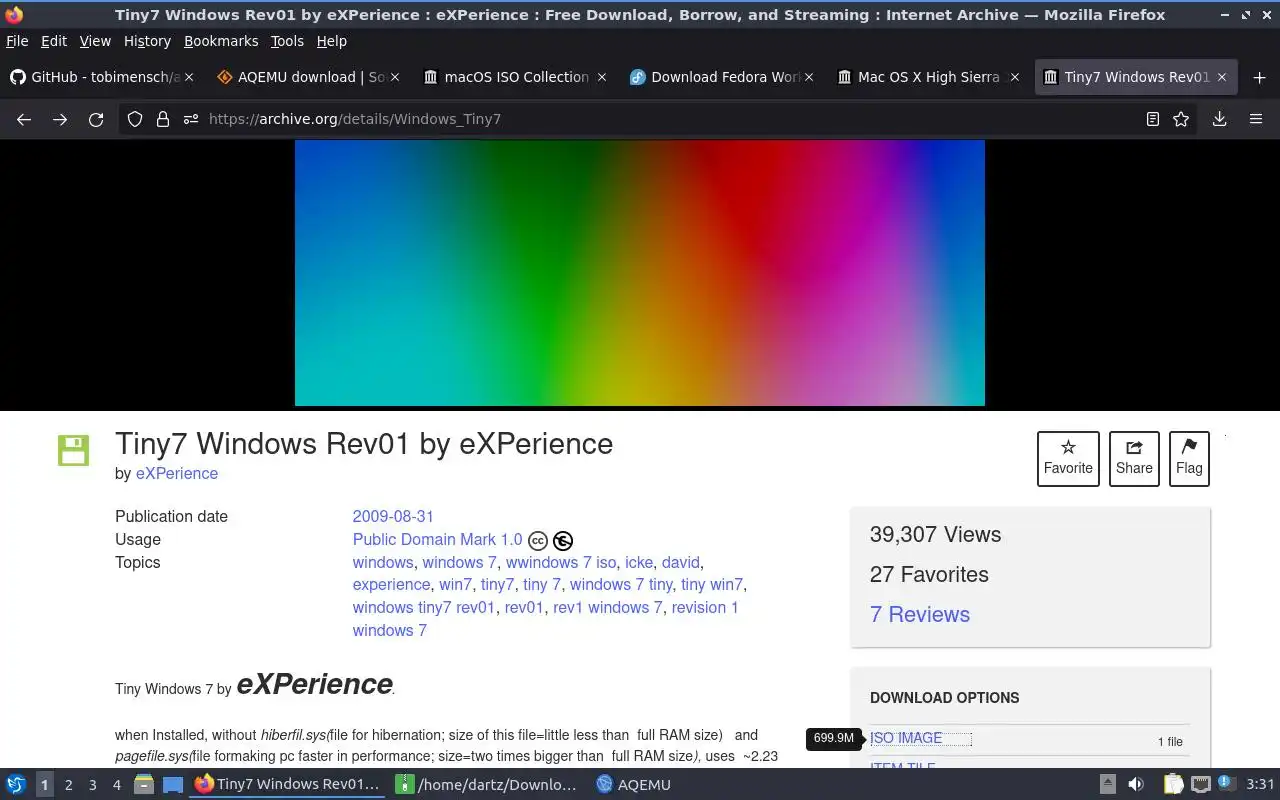
Task: Go back one page
Action: pyautogui.click(x=24, y=119)
